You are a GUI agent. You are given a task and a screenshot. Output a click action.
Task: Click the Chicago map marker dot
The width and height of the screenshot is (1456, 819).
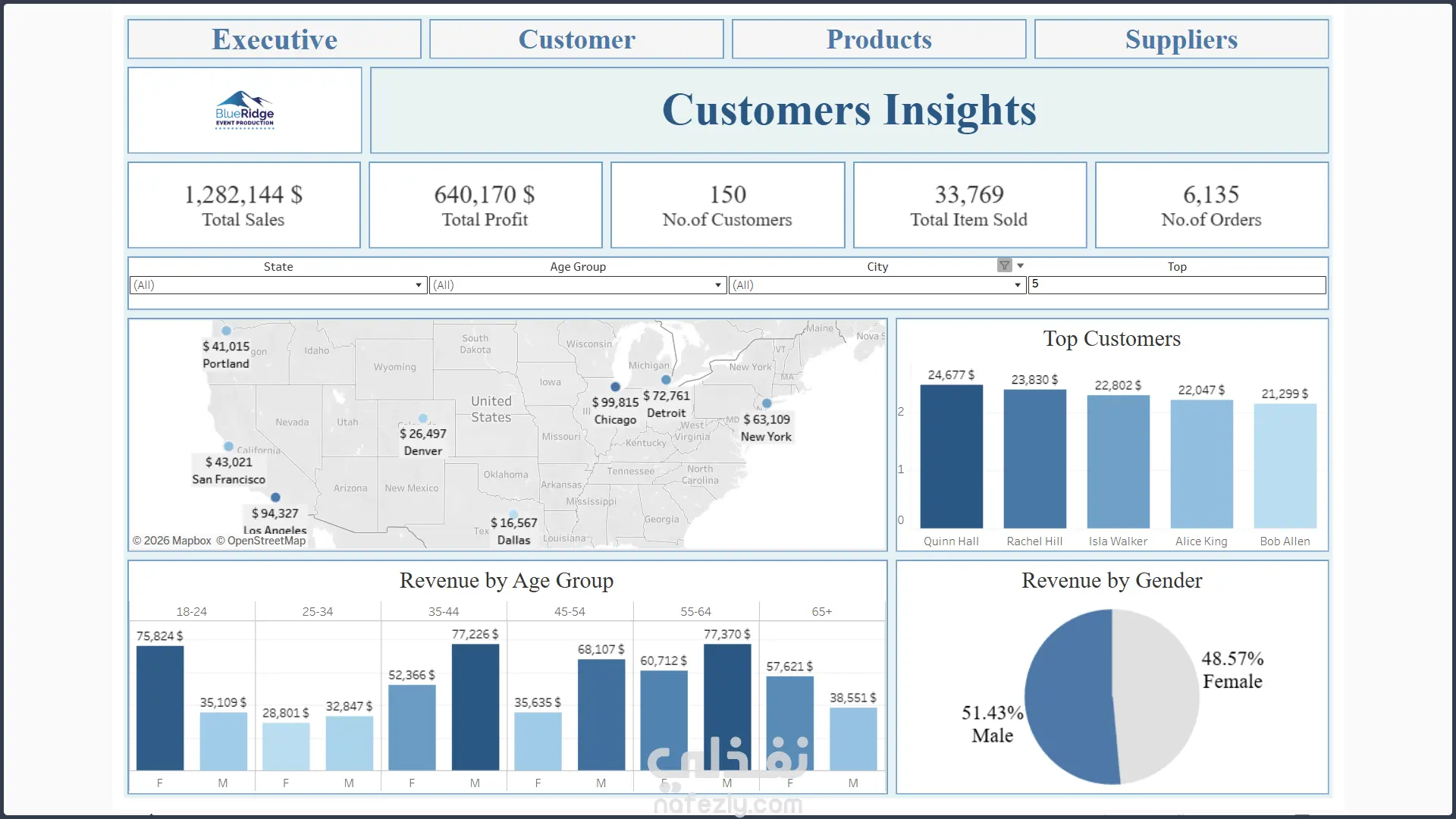615,387
